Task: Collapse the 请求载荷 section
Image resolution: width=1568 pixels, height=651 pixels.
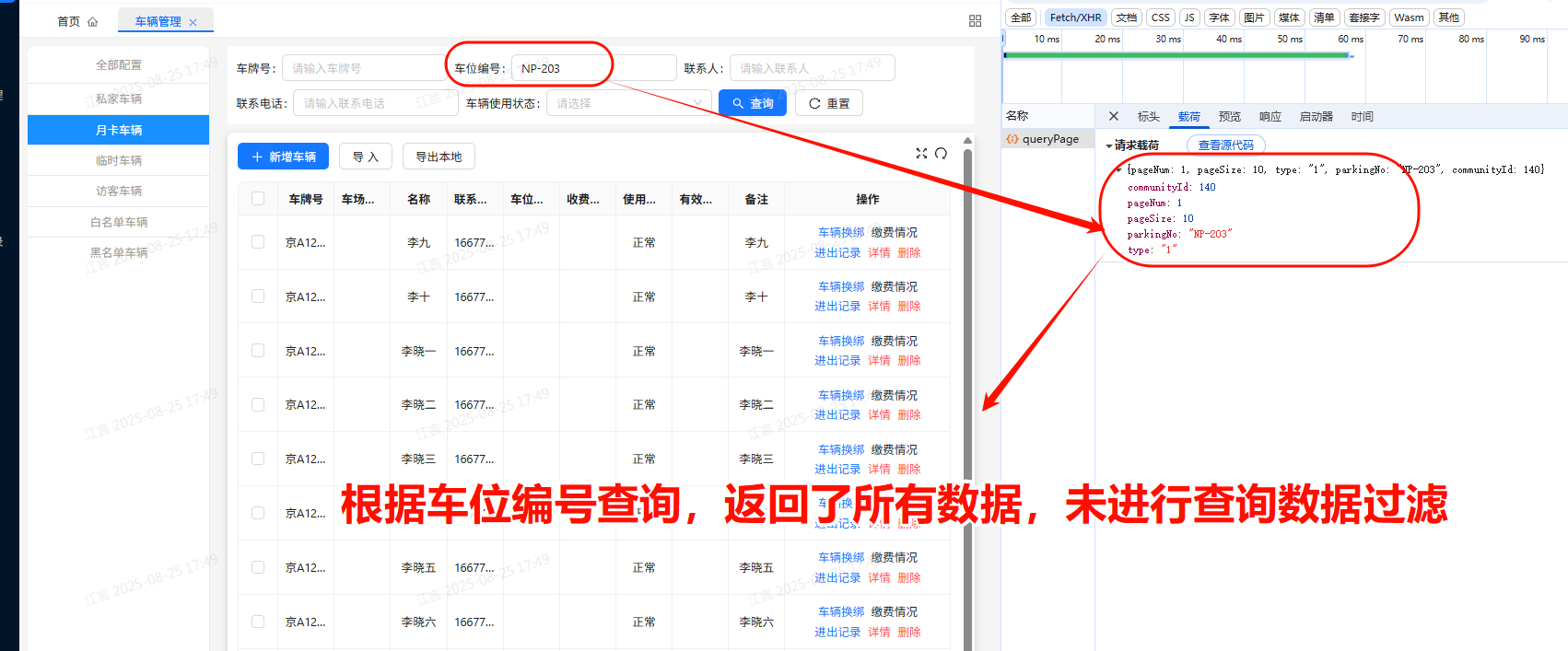Action: pos(1109,145)
